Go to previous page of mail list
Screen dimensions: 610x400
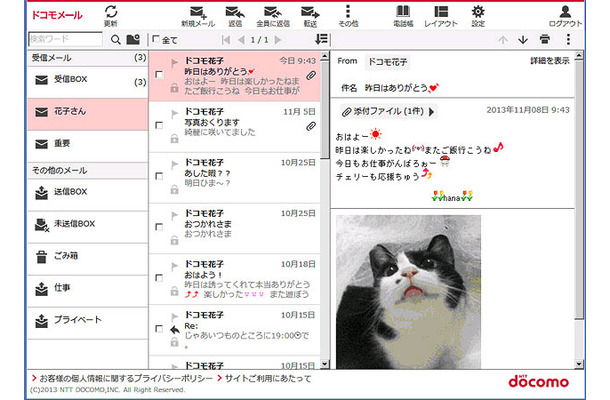tap(241, 40)
